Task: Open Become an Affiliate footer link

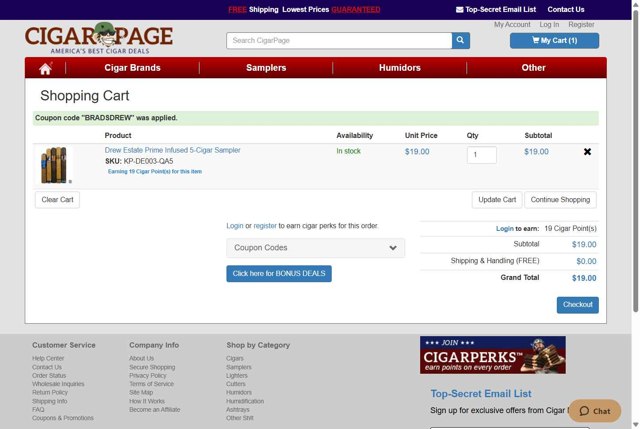Action: 155,409
